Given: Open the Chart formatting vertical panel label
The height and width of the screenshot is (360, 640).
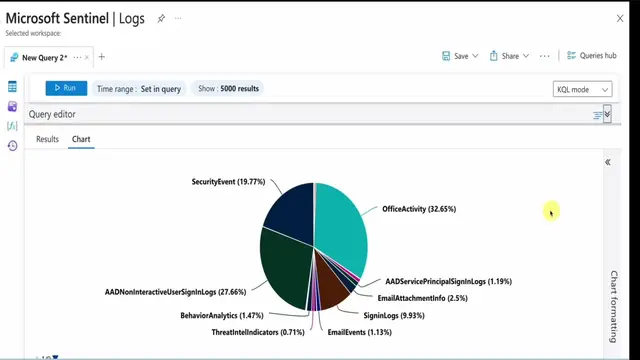Looking at the screenshot, I should click(x=613, y=307).
